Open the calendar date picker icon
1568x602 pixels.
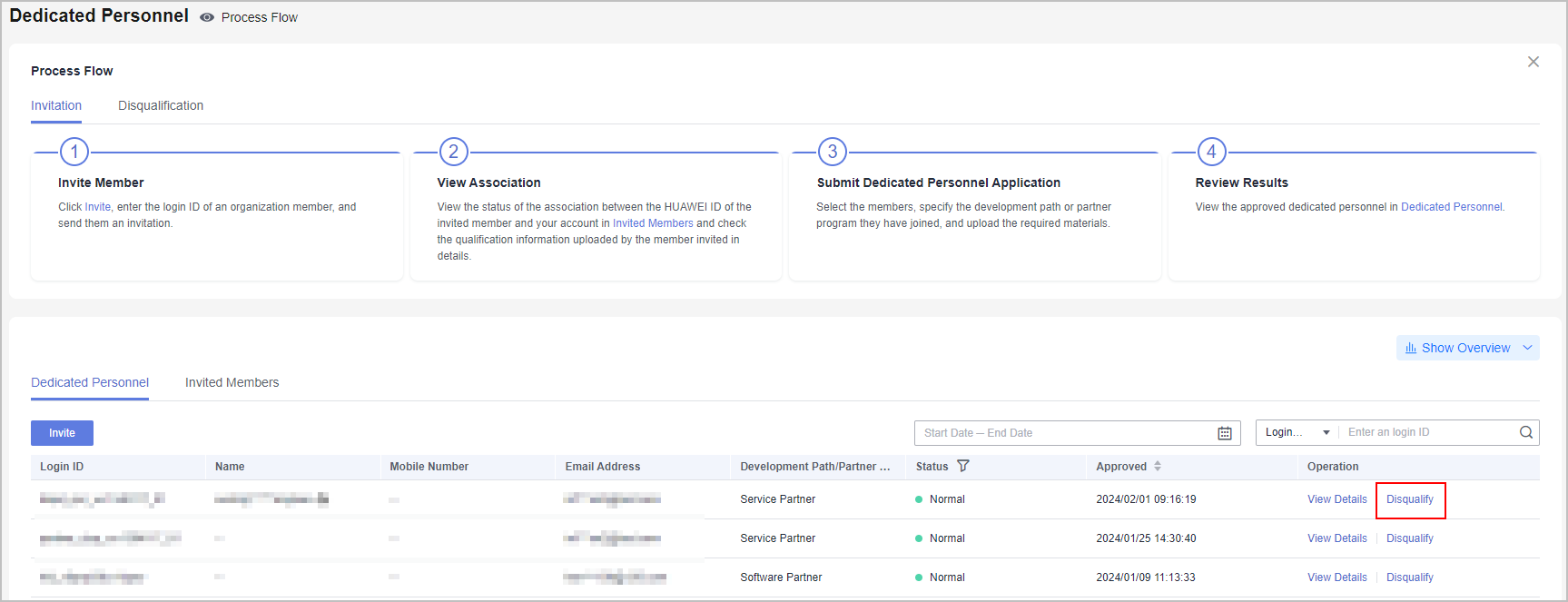coord(1225,433)
